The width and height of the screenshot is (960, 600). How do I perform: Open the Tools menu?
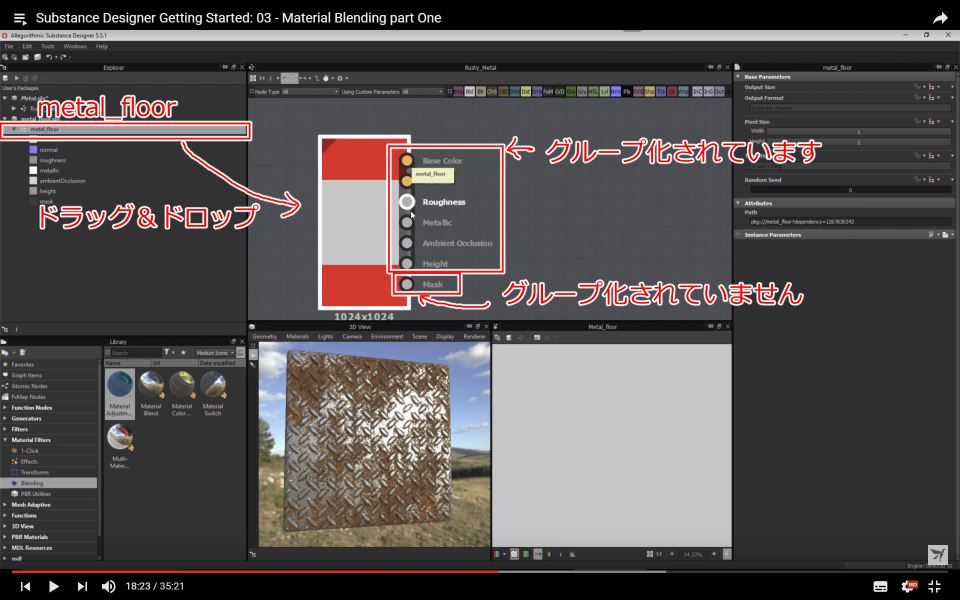(47, 47)
